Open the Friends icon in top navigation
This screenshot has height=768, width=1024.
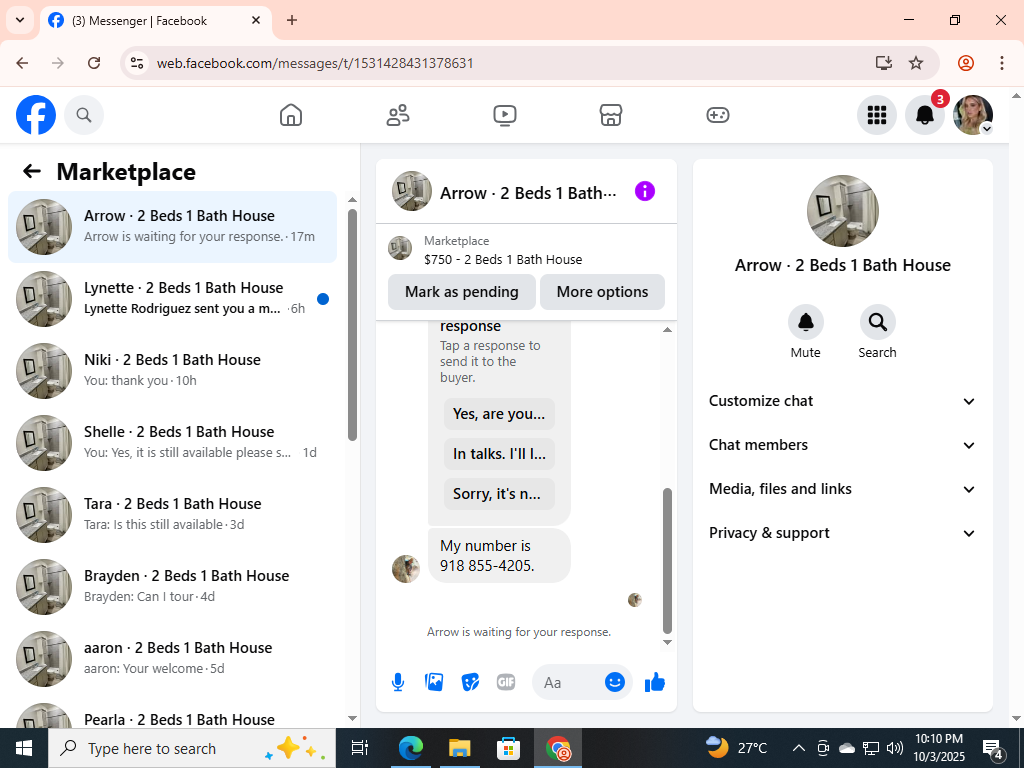[398, 115]
